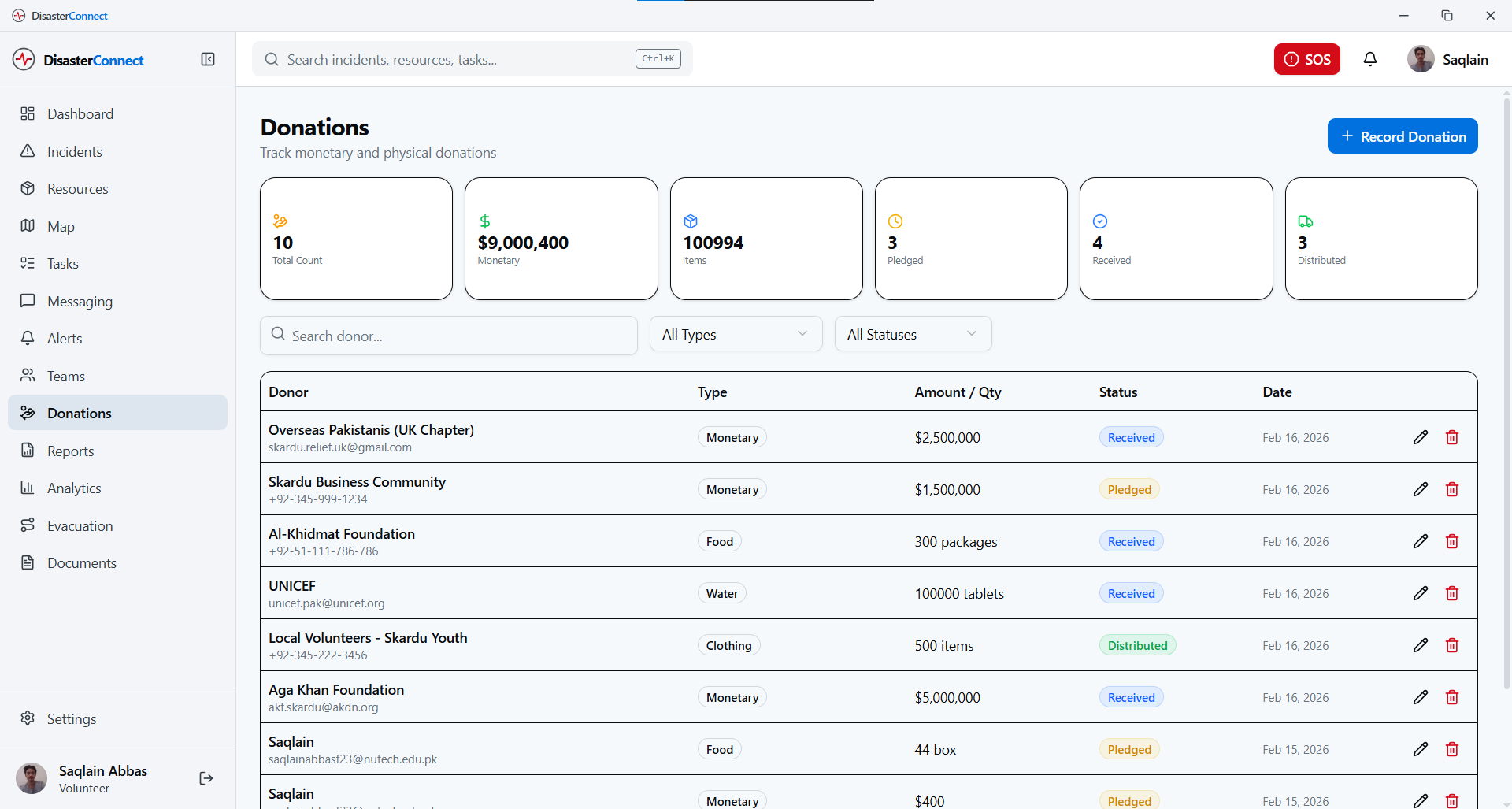1512x809 pixels.
Task: Click the Record Donation button
Action: pyautogui.click(x=1402, y=136)
